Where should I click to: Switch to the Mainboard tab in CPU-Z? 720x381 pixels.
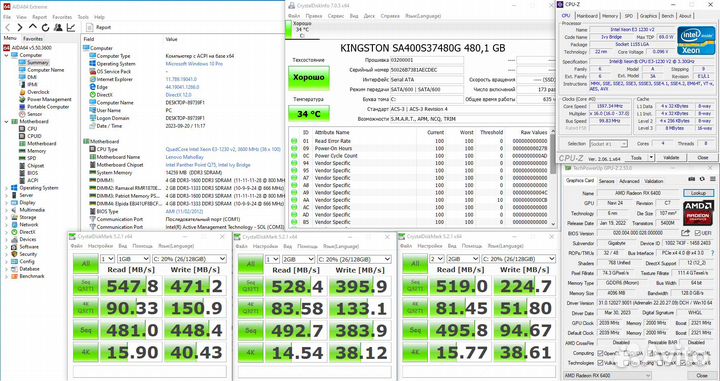(x=587, y=16)
